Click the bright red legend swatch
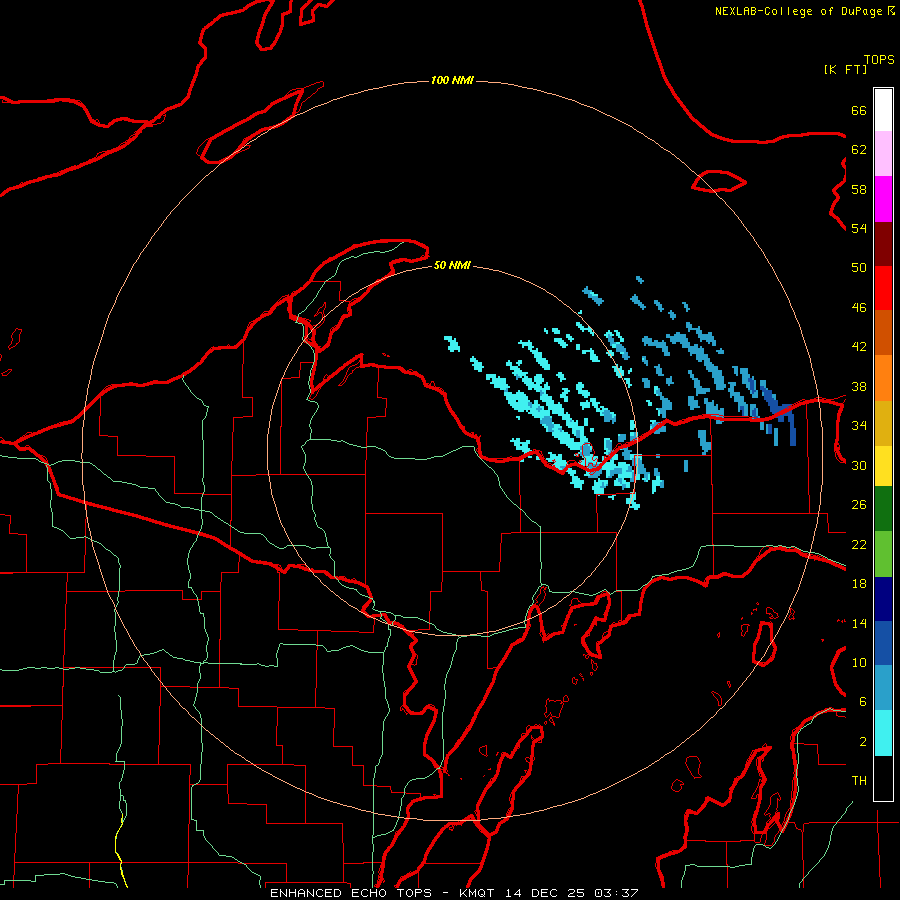900x900 pixels. tap(883, 288)
